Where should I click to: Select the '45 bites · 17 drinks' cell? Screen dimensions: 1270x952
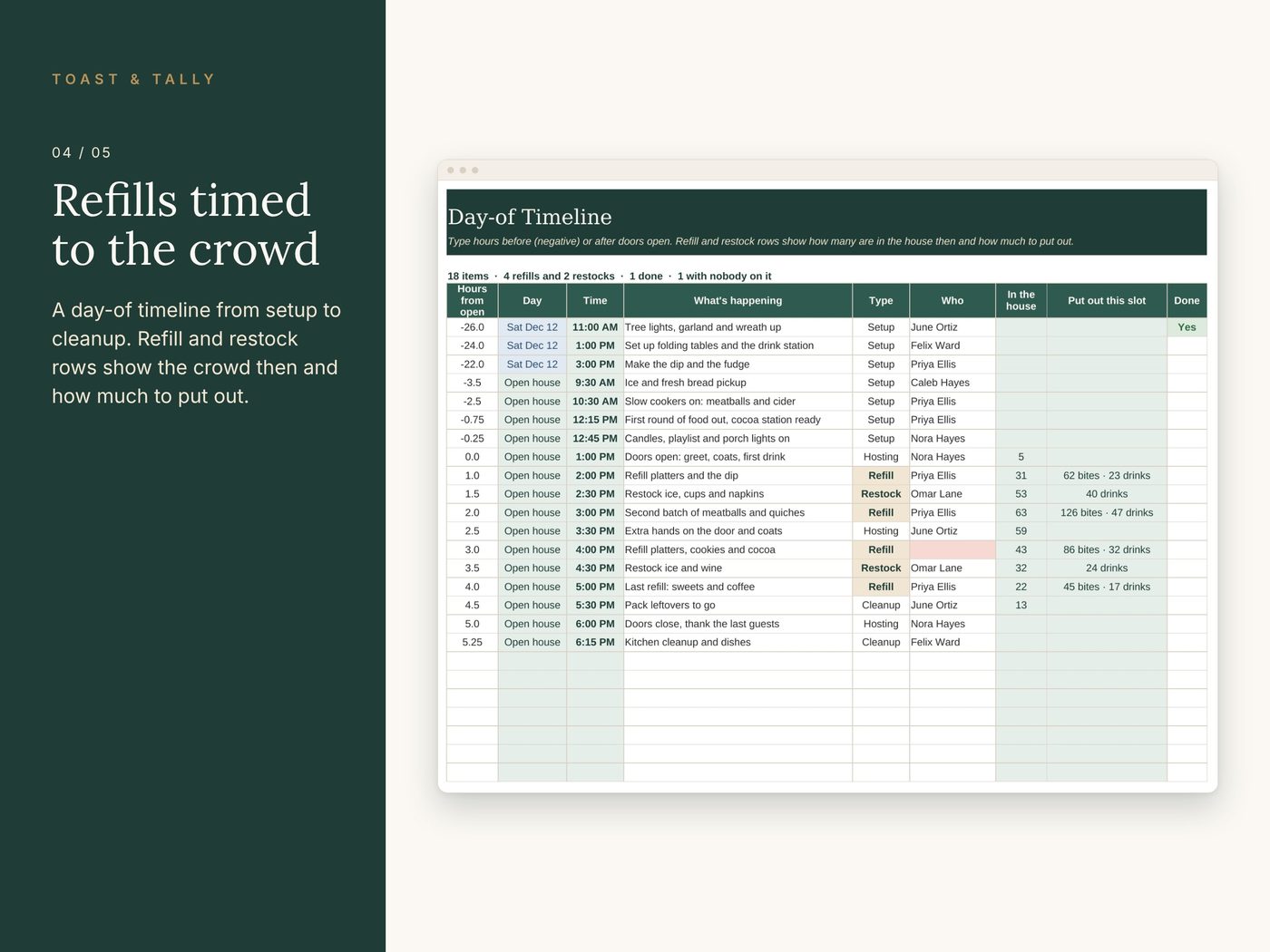click(1107, 588)
